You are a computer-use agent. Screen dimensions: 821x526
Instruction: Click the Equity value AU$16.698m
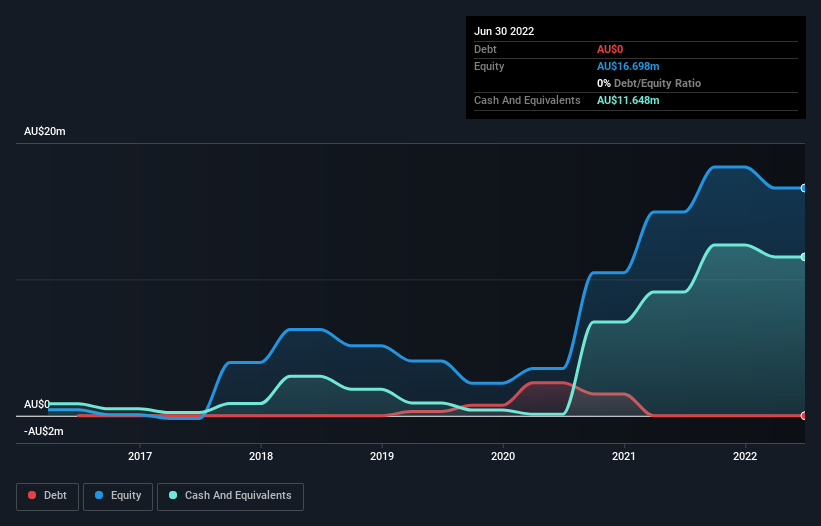pyautogui.click(x=628, y=66)
